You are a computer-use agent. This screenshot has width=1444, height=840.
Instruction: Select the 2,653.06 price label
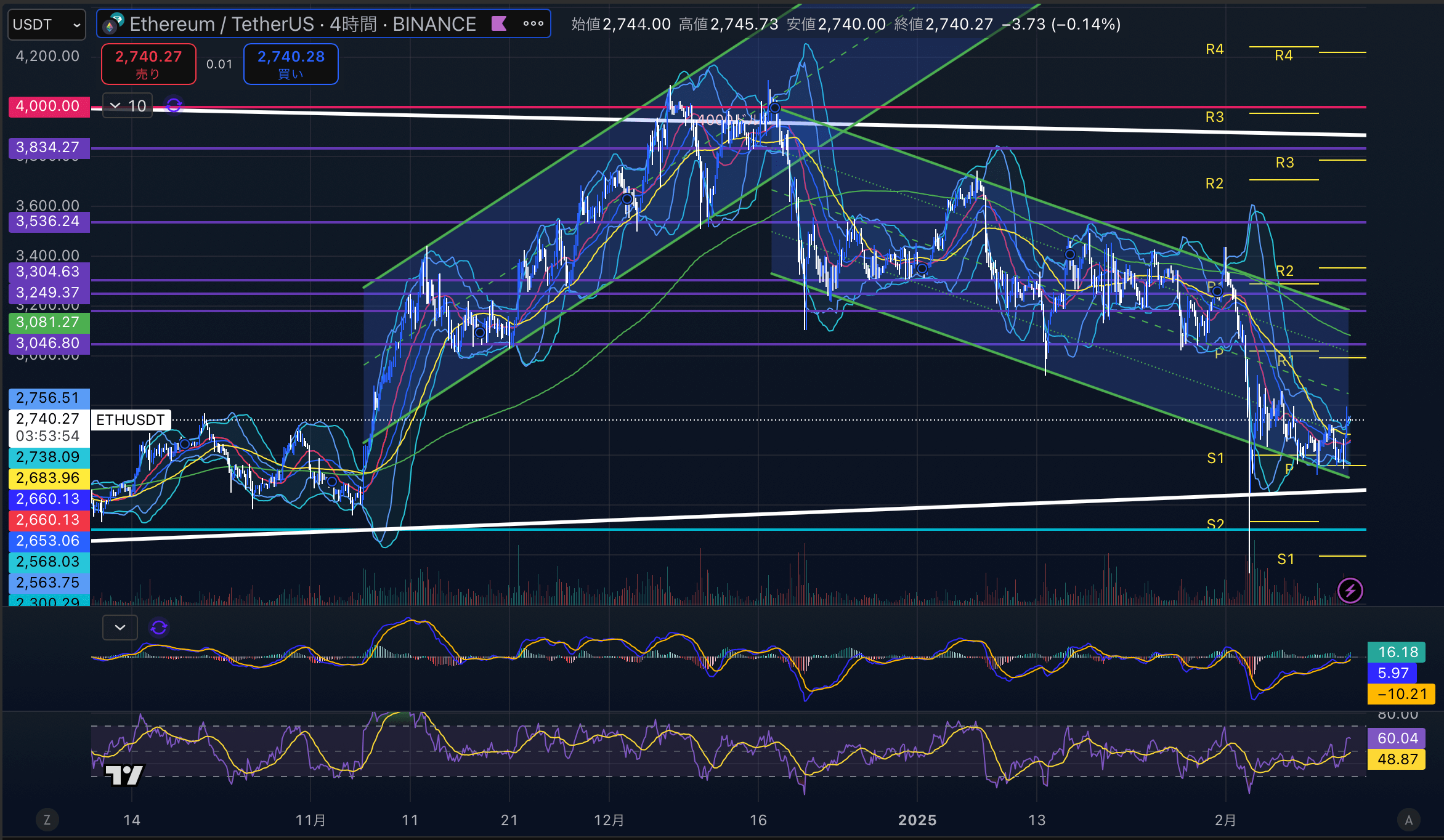(x=49, y=541)
